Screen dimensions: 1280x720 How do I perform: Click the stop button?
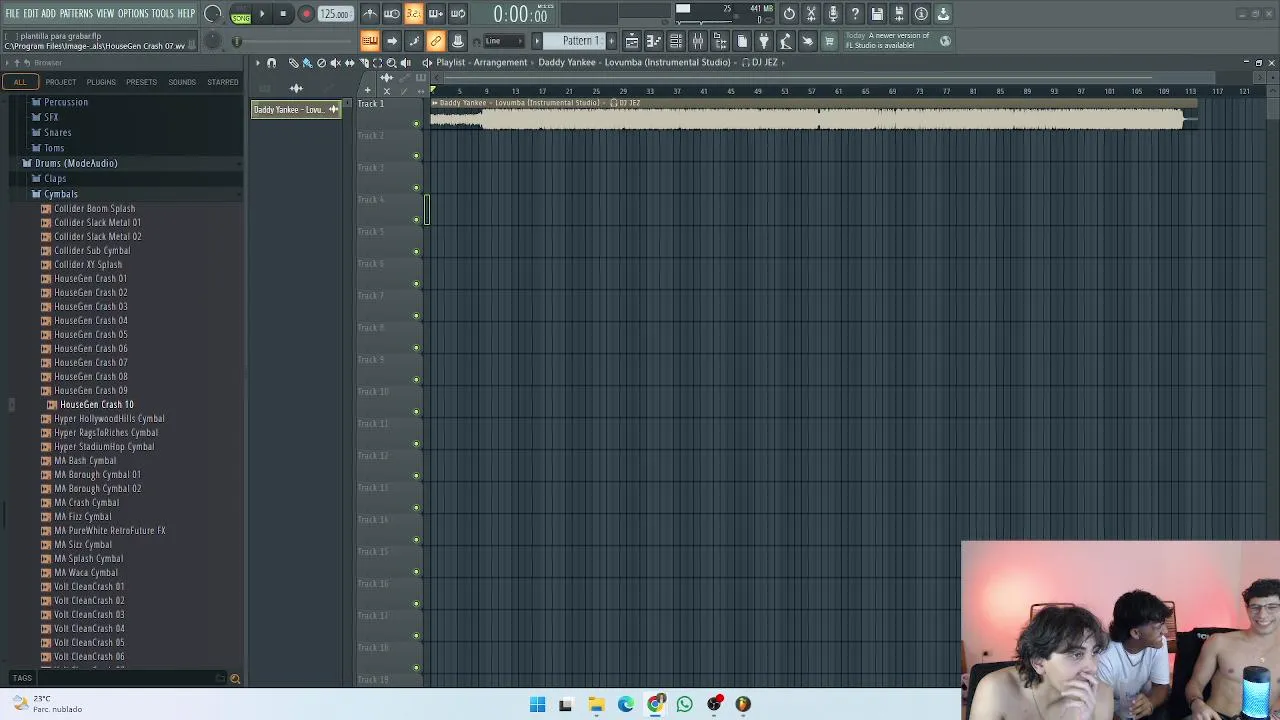pos(284,14)
